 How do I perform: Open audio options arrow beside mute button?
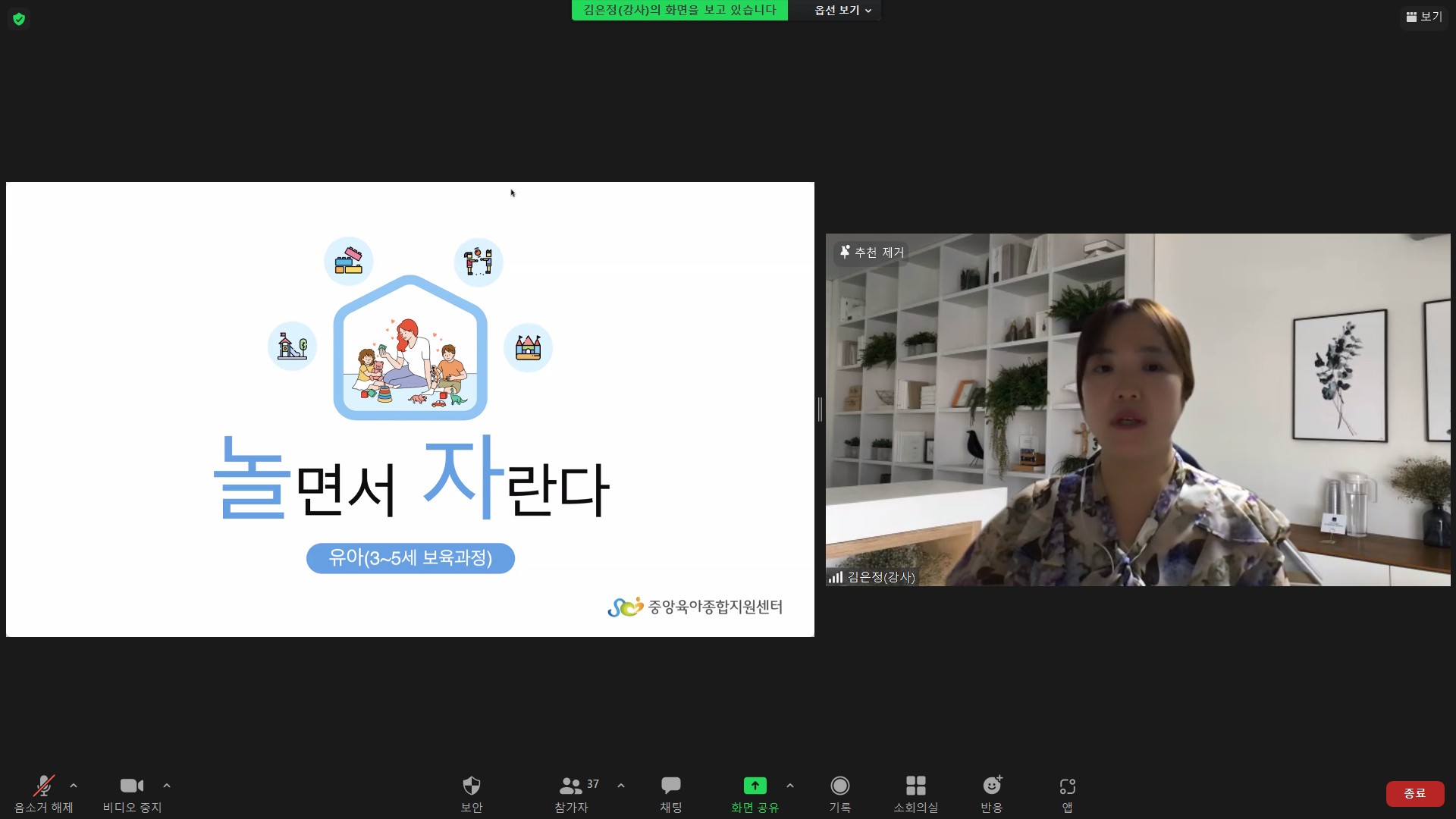click(x=74, y=786)
